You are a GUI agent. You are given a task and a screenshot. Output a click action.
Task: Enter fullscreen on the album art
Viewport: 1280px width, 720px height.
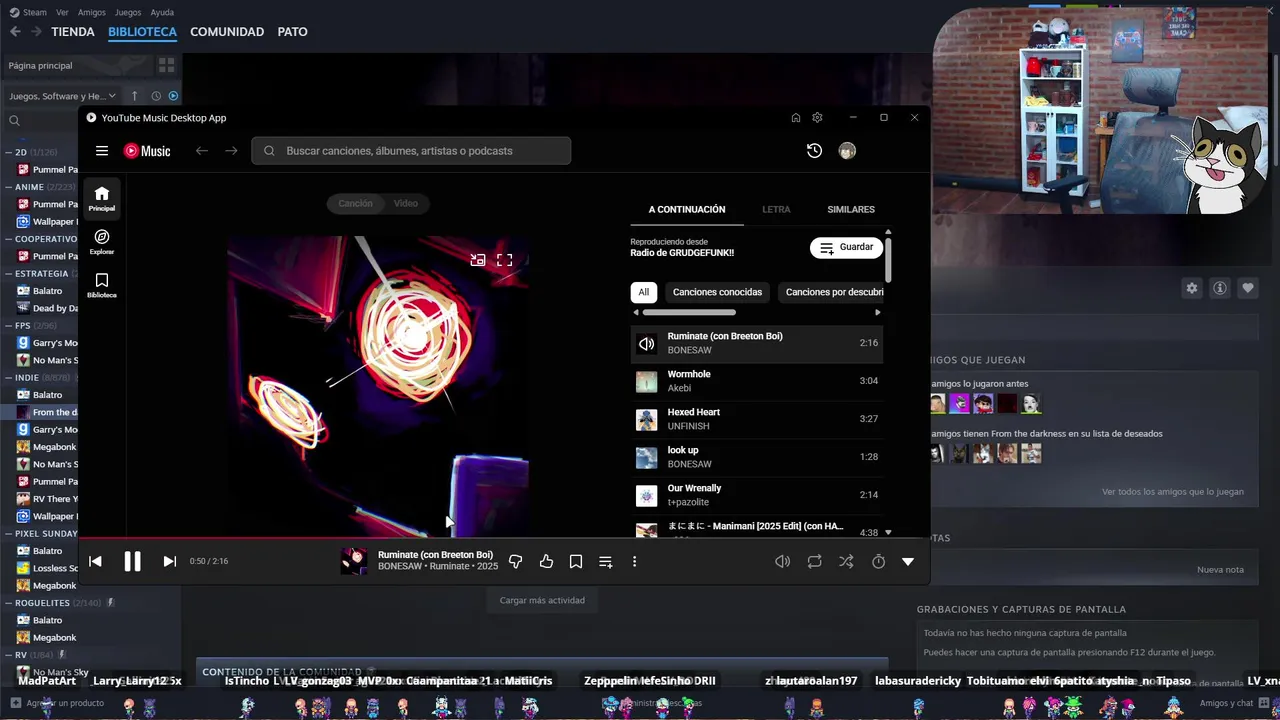tap(505, 260)
